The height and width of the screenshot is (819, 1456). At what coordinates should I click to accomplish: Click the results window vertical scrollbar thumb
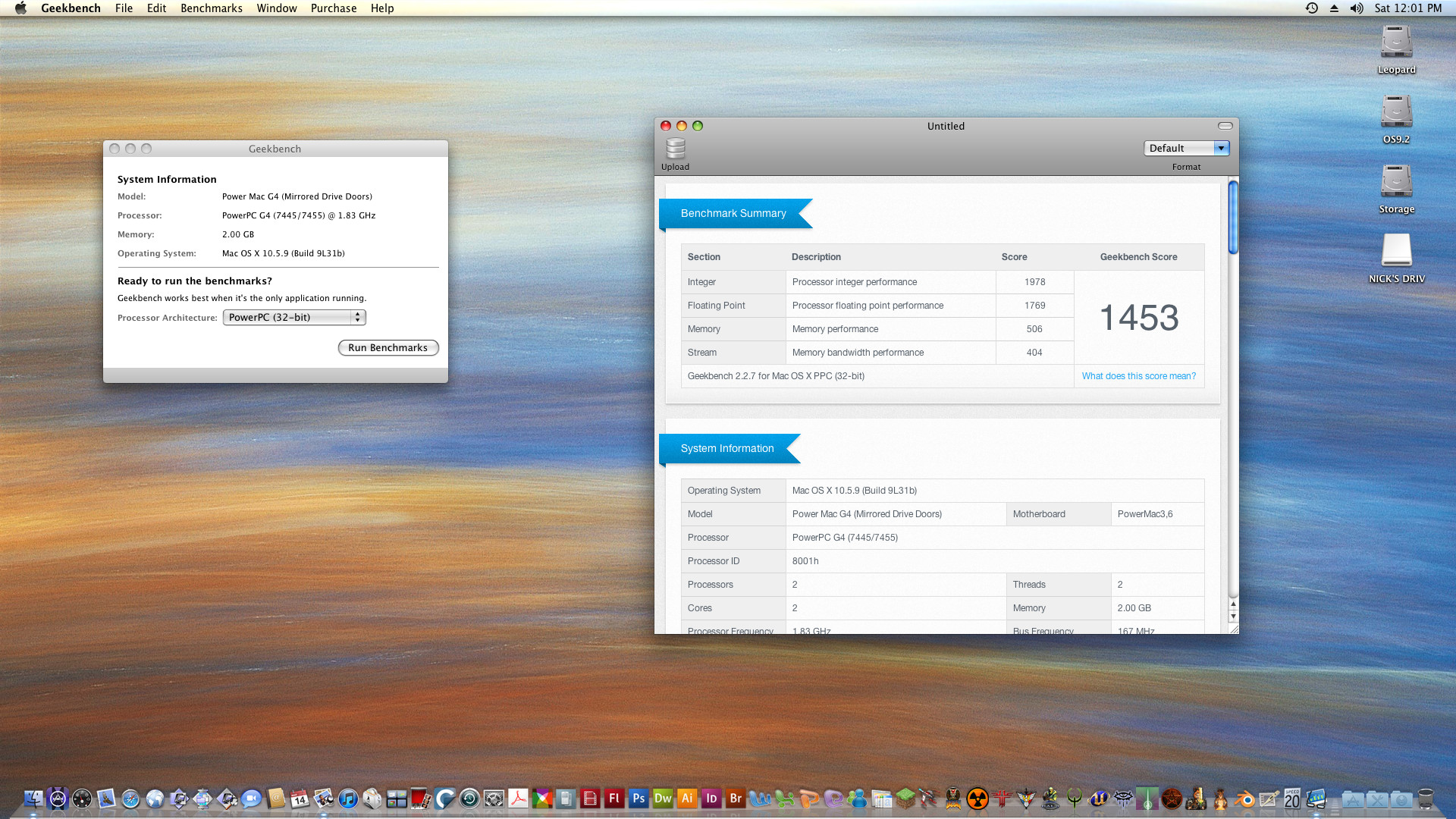point(1233,218)
